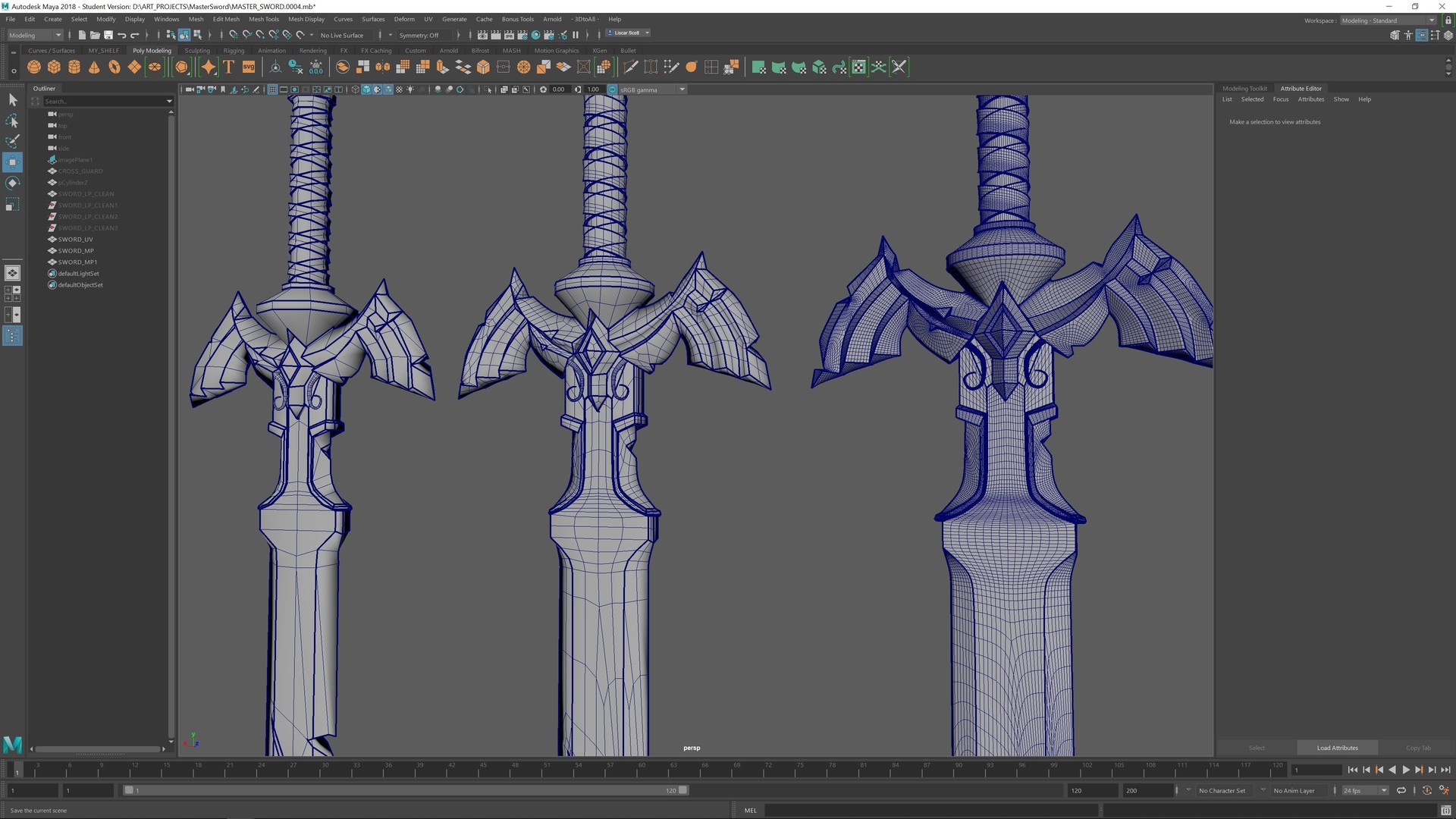This screenshot has height=819, width=1456.
Task: Create a polygon cone from shelf
Action: (x=94, y=67)
